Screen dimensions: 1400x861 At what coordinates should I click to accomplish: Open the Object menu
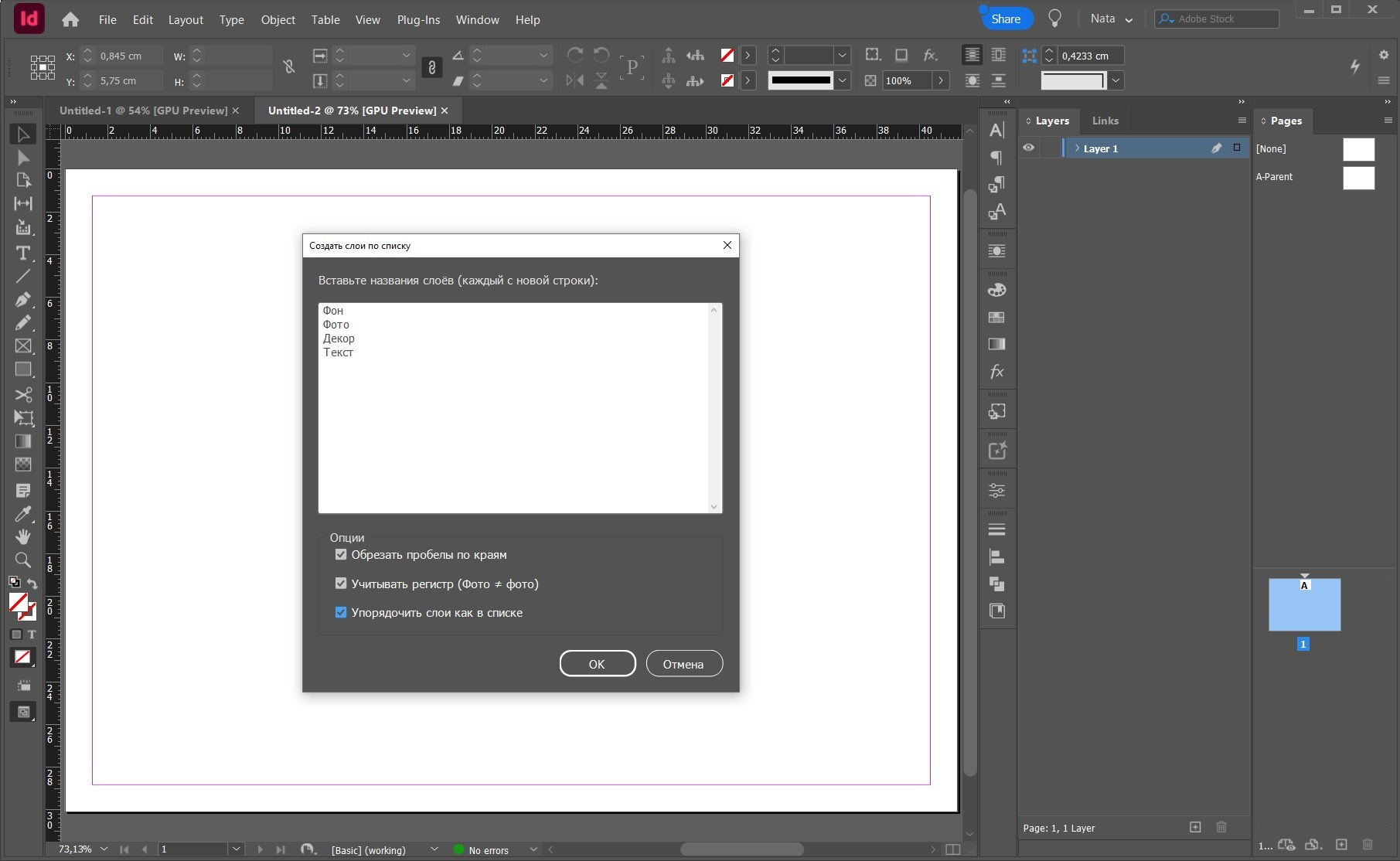pyautogui.click(x=278, y=19)
